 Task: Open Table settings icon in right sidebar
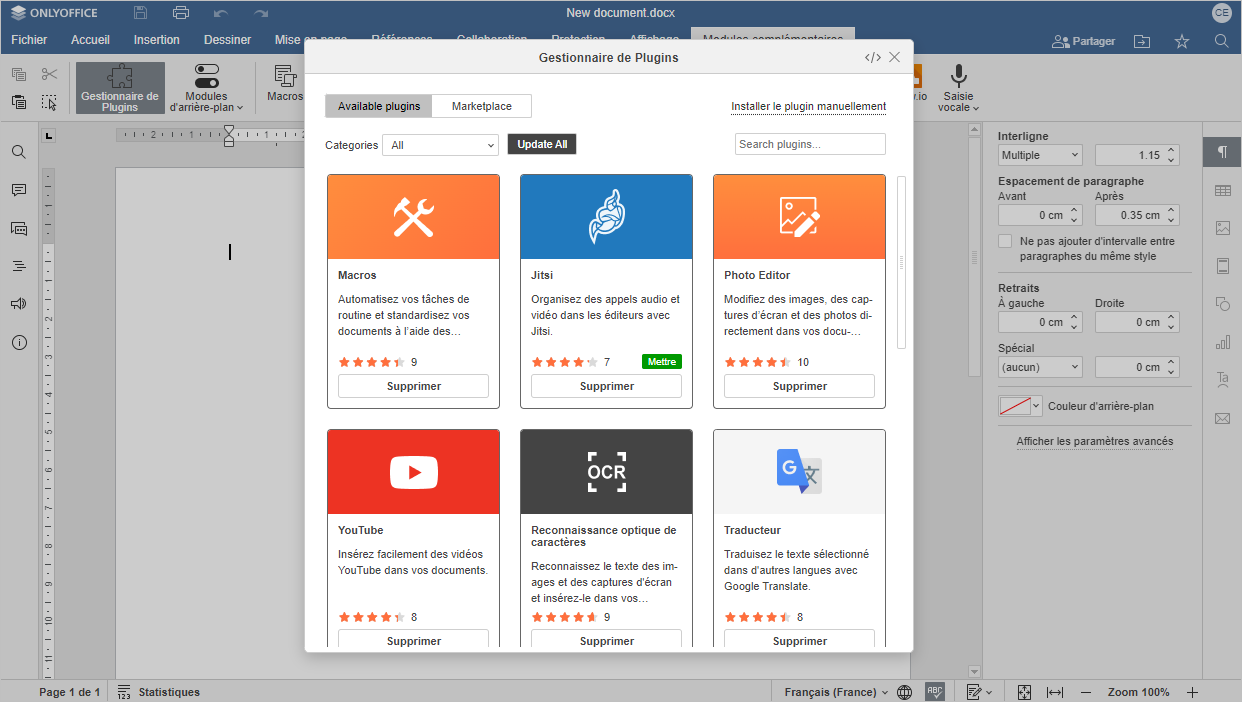[1222, 190]
